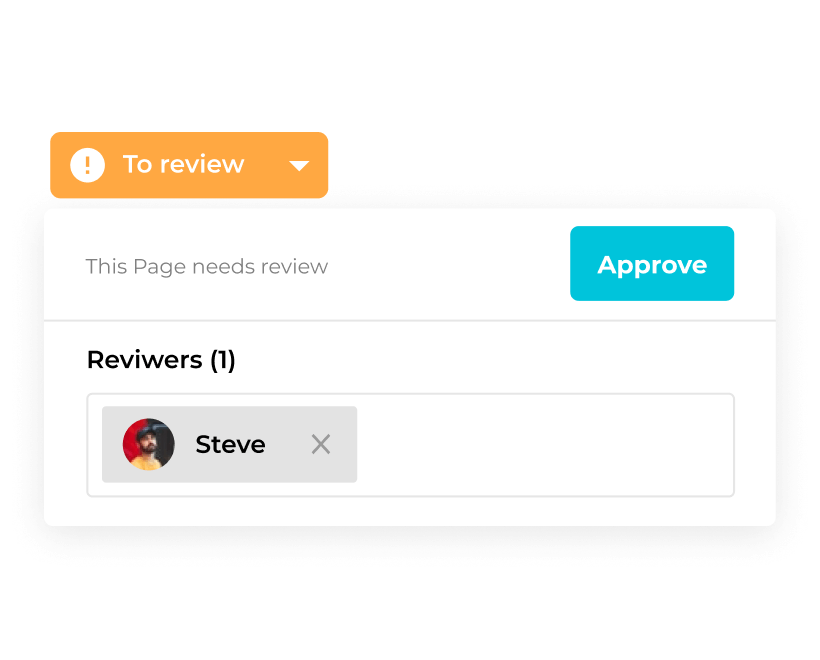Click the Steve name text

pos(230,444)
